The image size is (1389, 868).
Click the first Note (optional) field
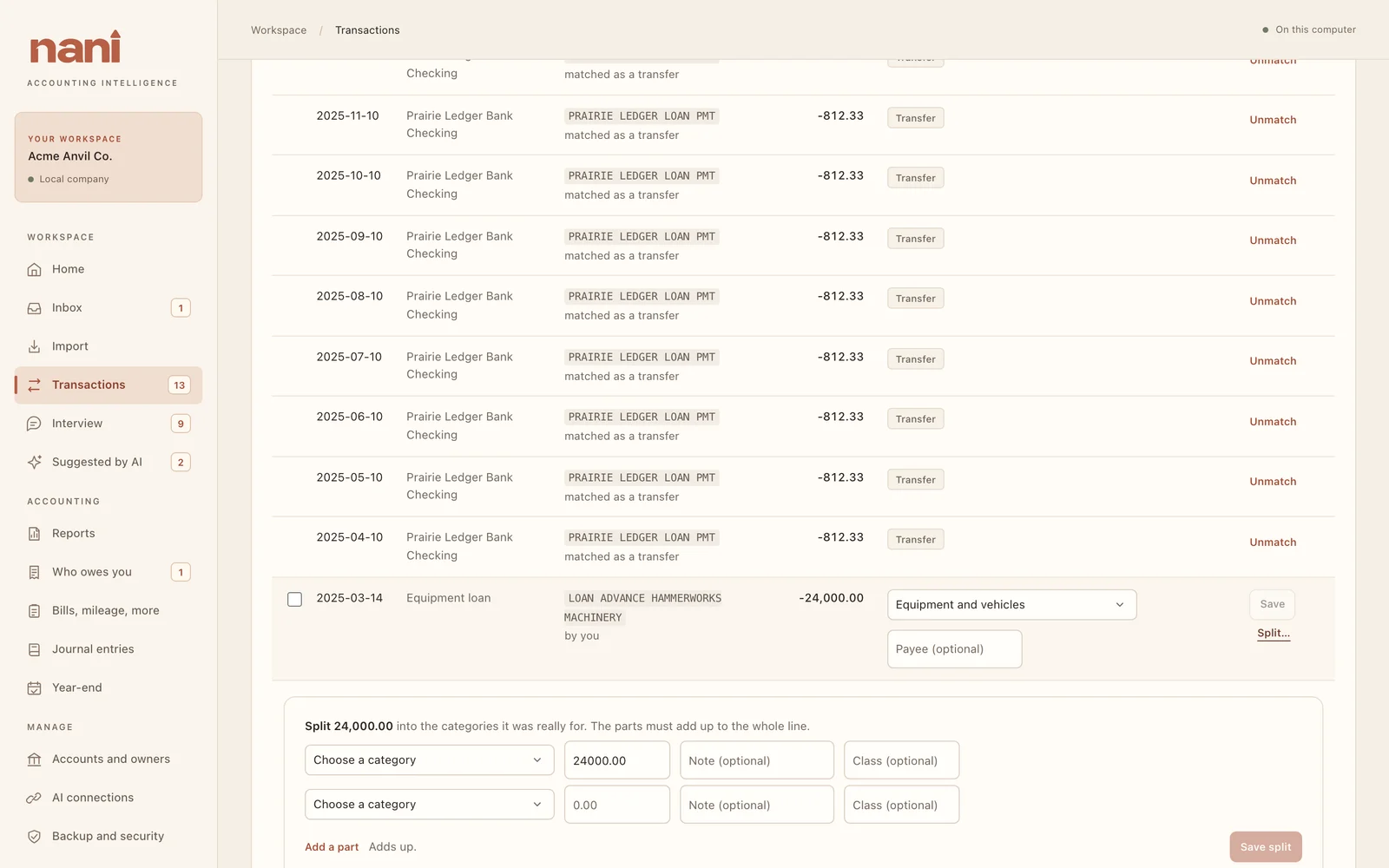coord(757,760)
